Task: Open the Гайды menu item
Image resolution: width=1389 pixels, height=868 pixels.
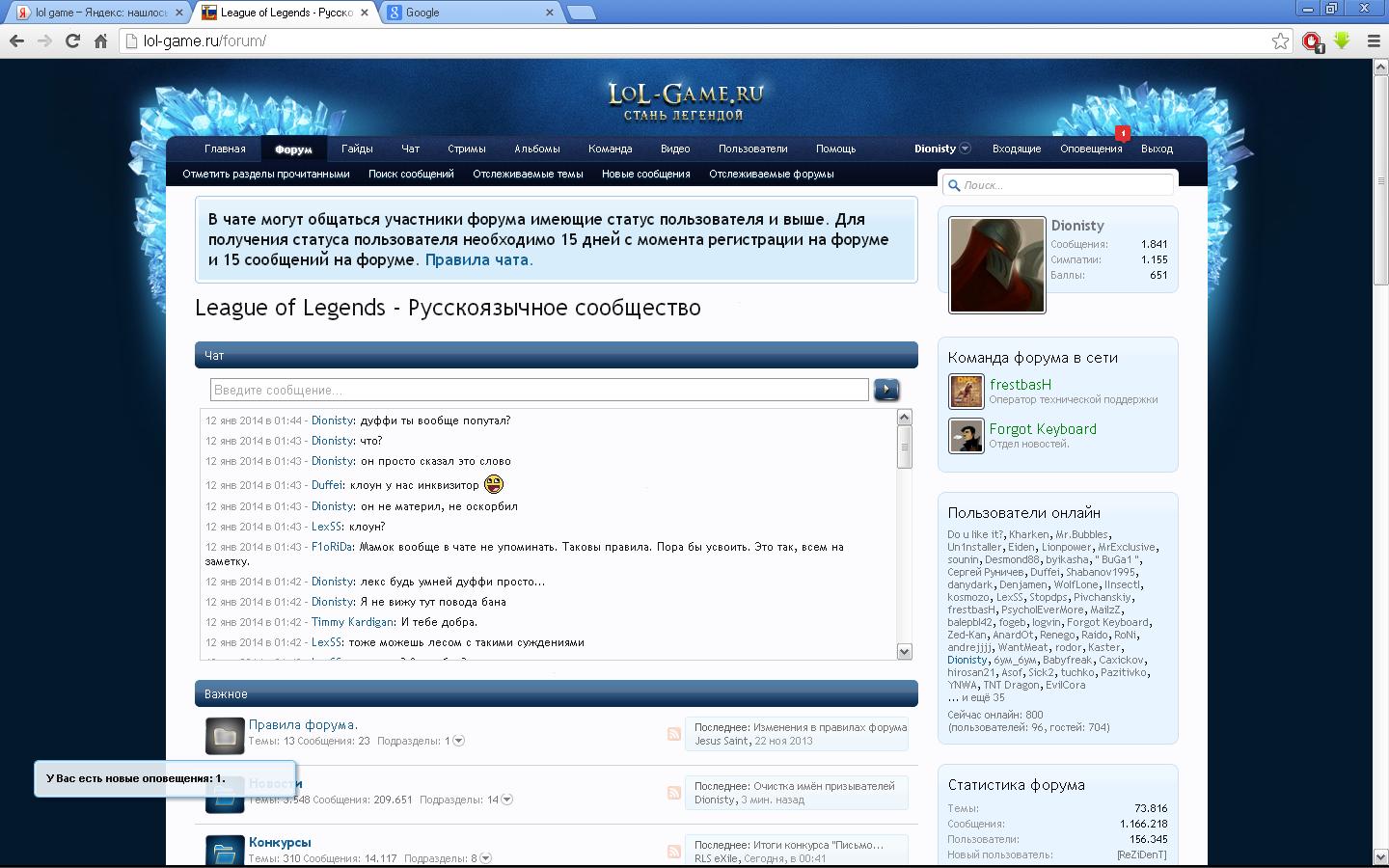Action: pyautogui.click(x=357, y=149)
